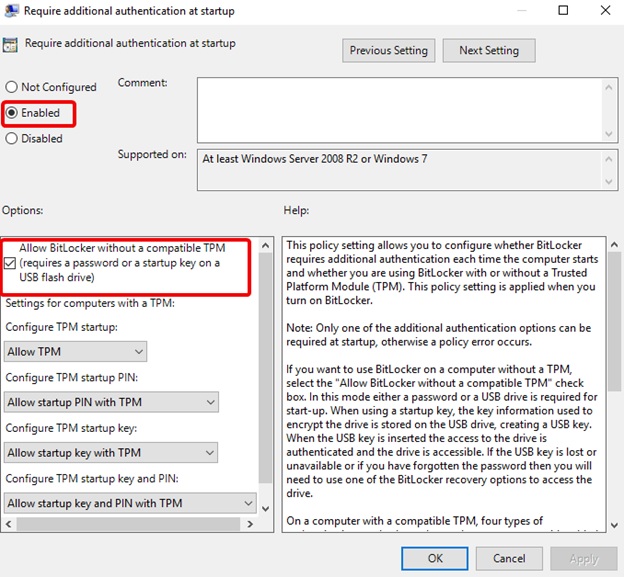Click the 'Configure TPM startup key and PIN:' label
The image size is (624, 577).
(x=92, y=478)
